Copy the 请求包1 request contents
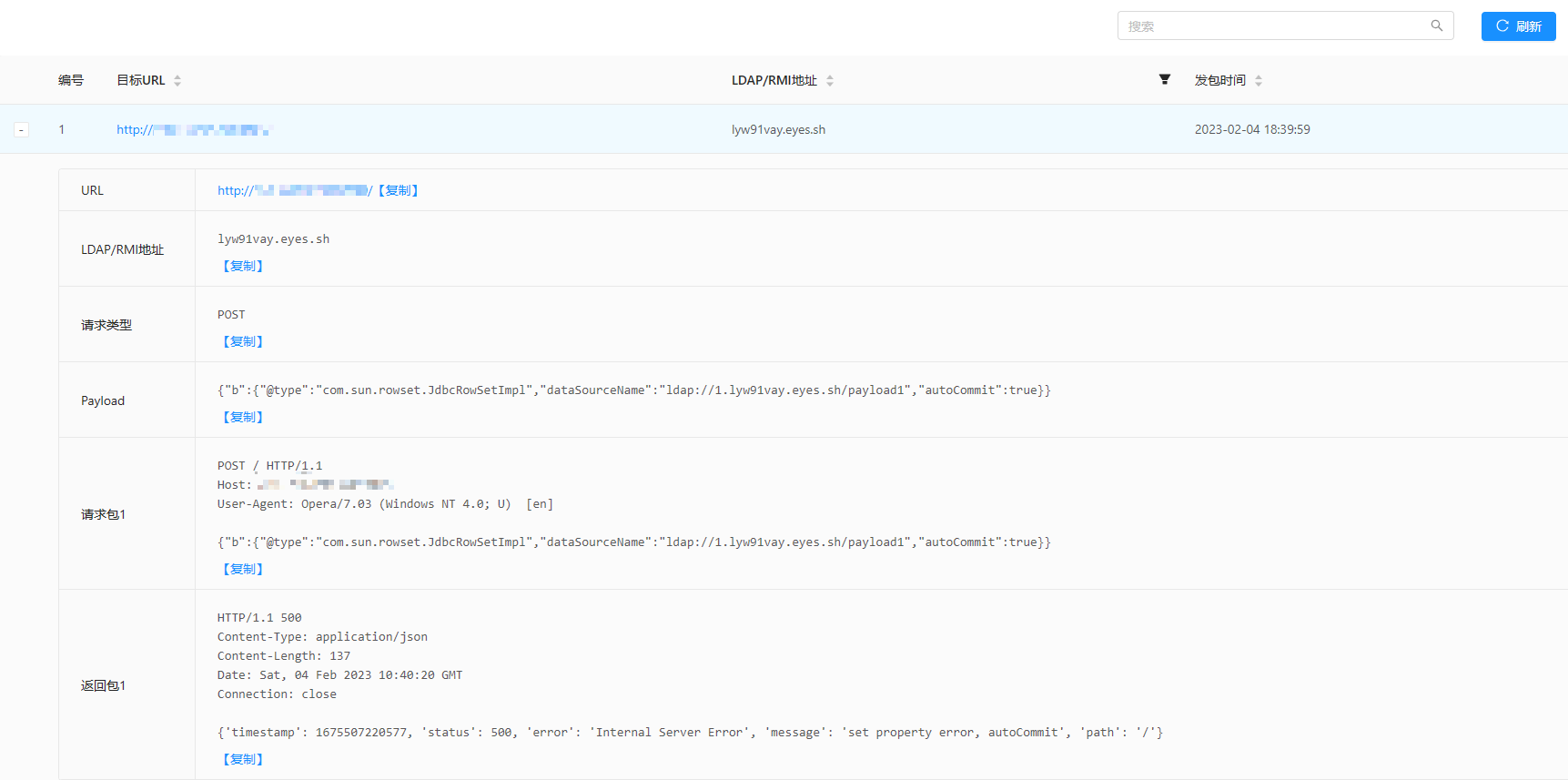Image resolution: width=1568 pixels, height=780 pixels. 243,569
